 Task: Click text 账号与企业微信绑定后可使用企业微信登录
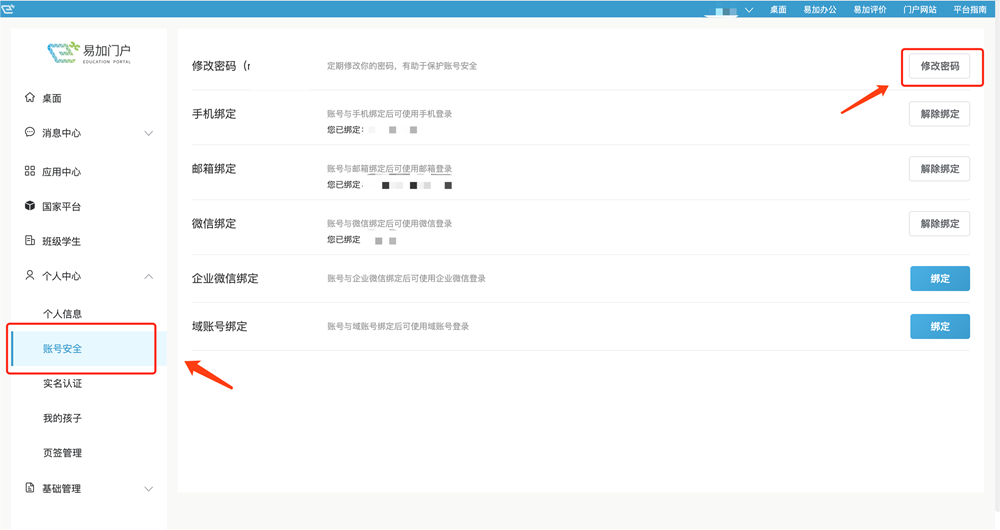tap(406, 278)
